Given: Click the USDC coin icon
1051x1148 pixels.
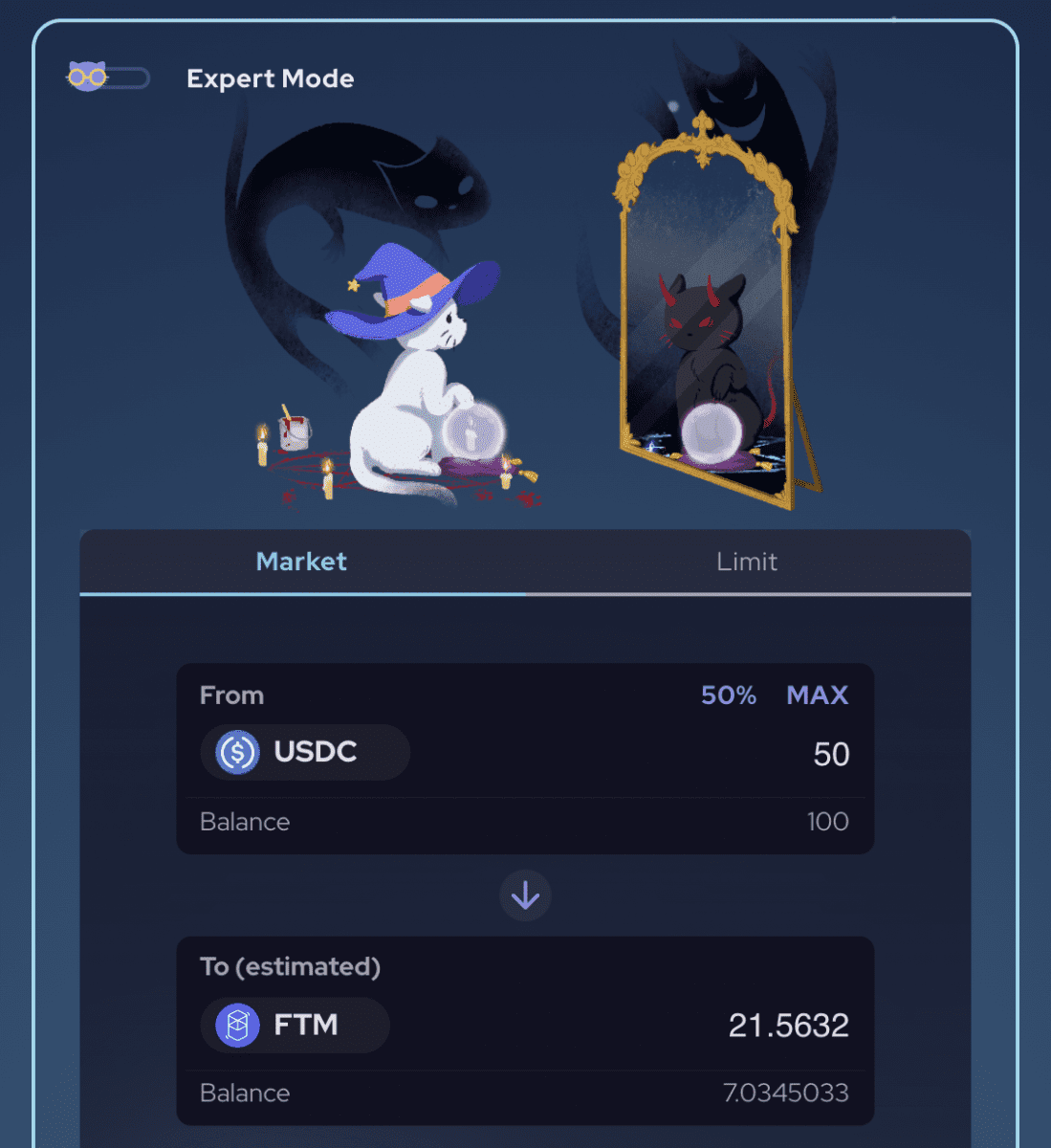Looking at the screenshot, I should click(237, 752).
